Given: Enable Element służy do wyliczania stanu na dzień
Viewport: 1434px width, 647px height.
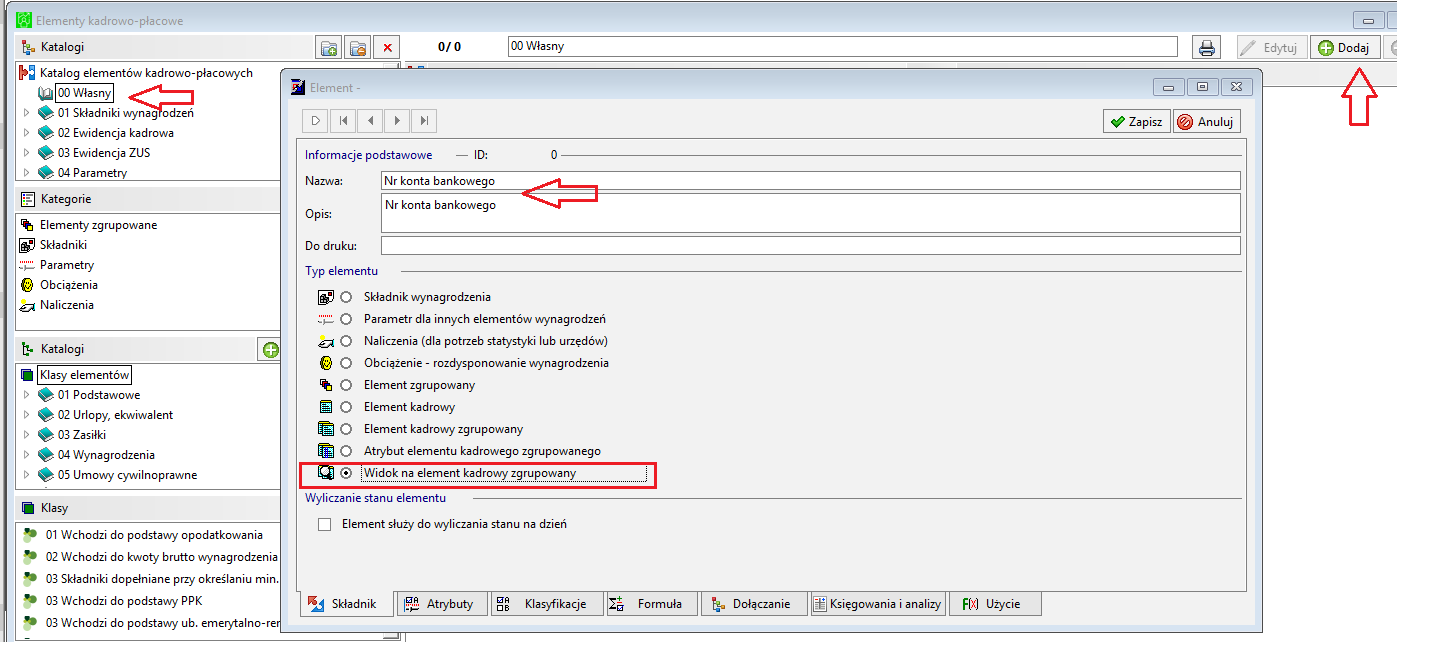Looking at the screenshot, I should (x=324, y=524).
